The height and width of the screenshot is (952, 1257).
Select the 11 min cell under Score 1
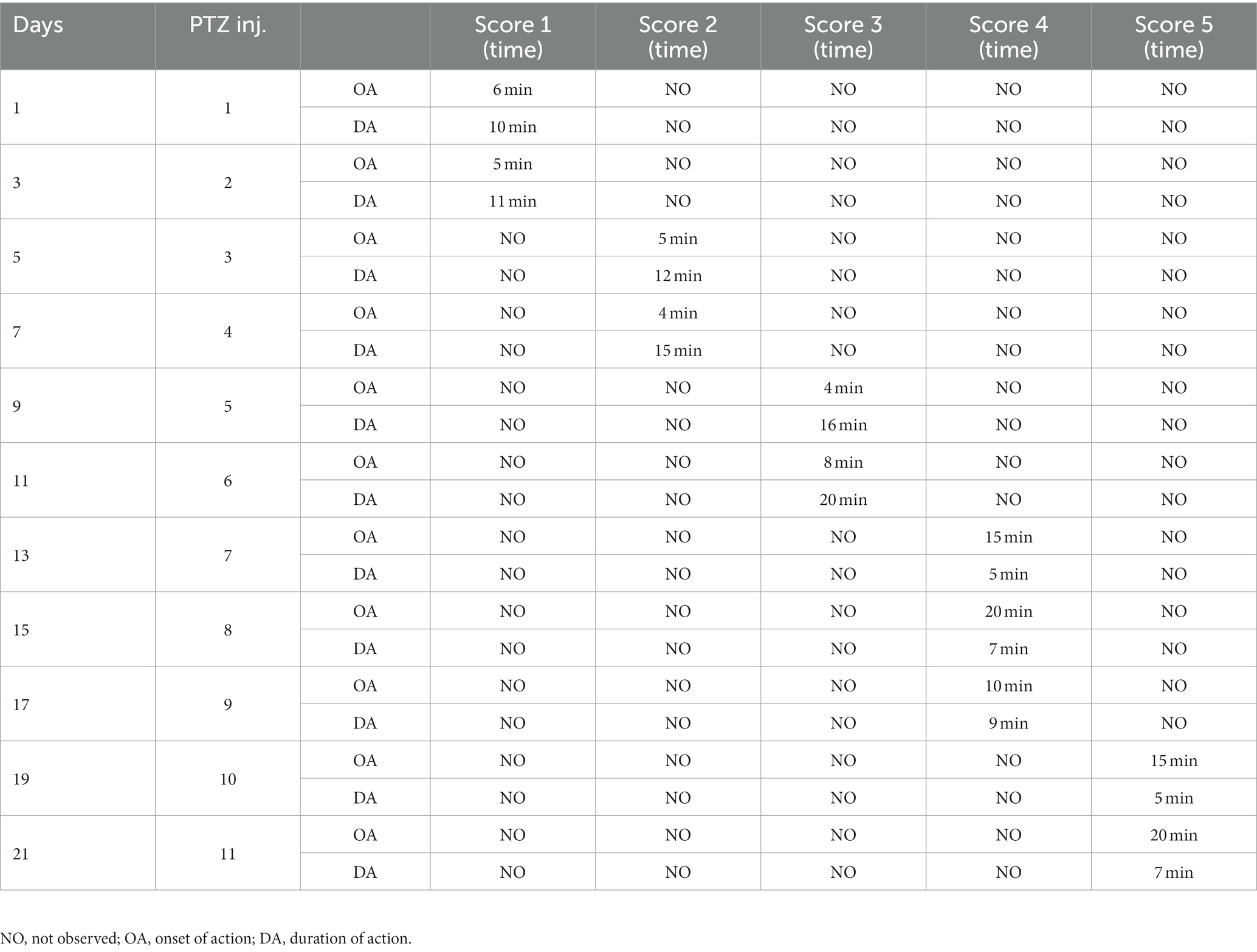[512, 201]
